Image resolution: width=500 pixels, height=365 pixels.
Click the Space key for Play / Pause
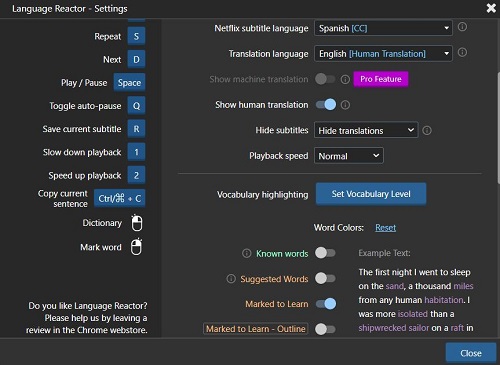(x=129, y=83)
